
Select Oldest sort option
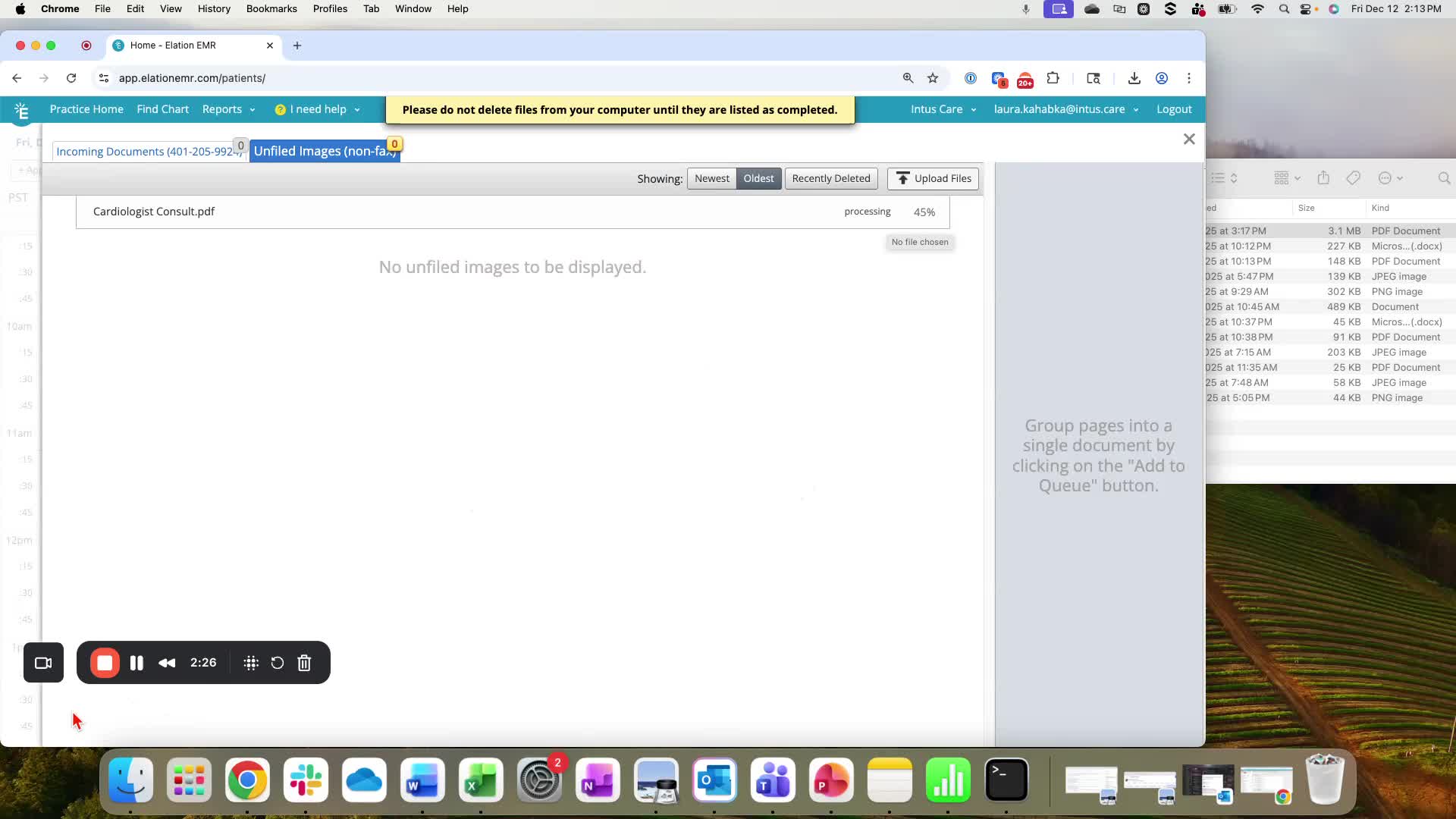click(758, 178)
